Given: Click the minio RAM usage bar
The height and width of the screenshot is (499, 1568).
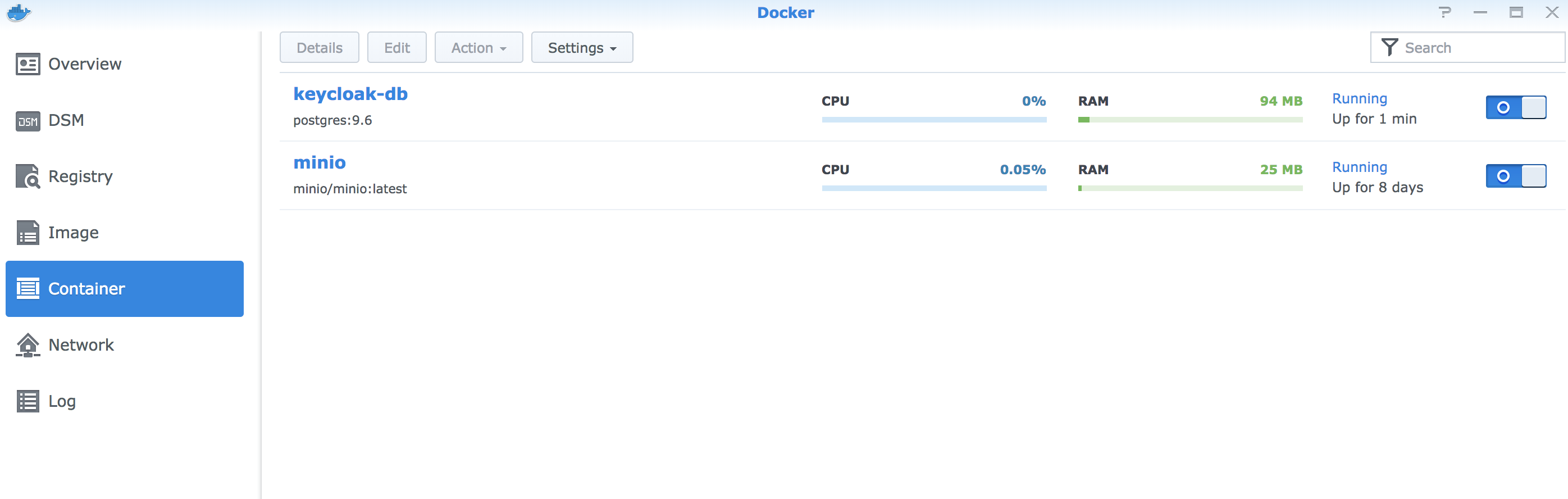Looking at the screenshot, I should coord(1190,189).
